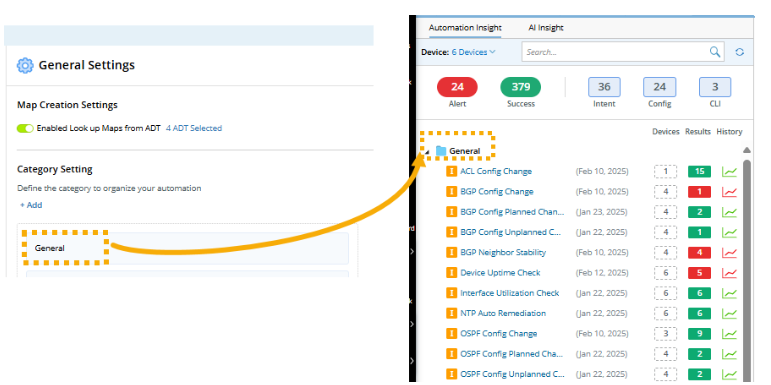Click the search magnifier icon

(715, 52)
